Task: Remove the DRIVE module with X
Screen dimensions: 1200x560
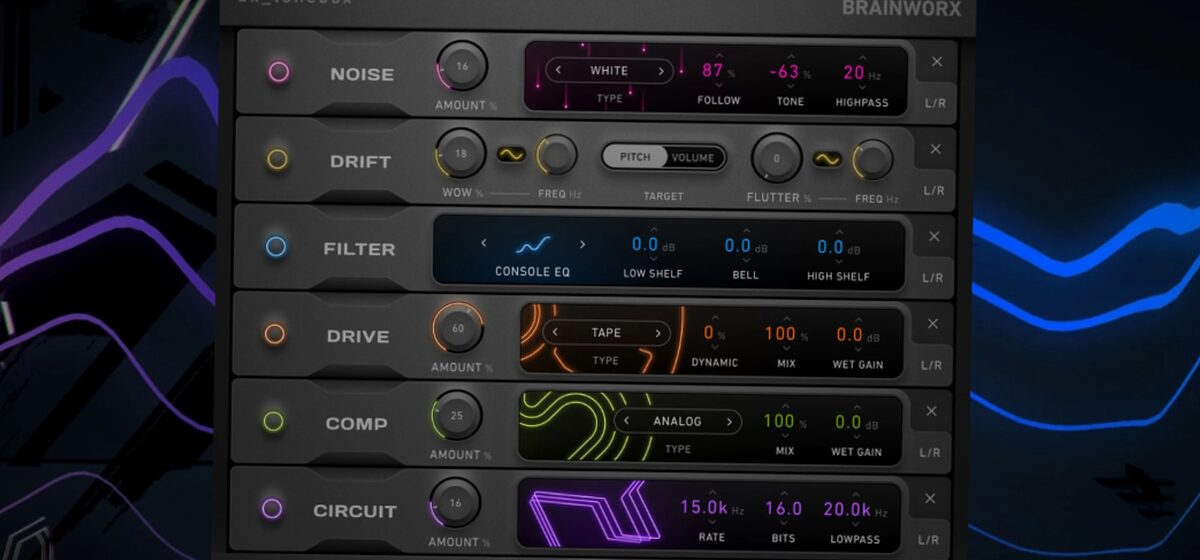Action: 932,323
